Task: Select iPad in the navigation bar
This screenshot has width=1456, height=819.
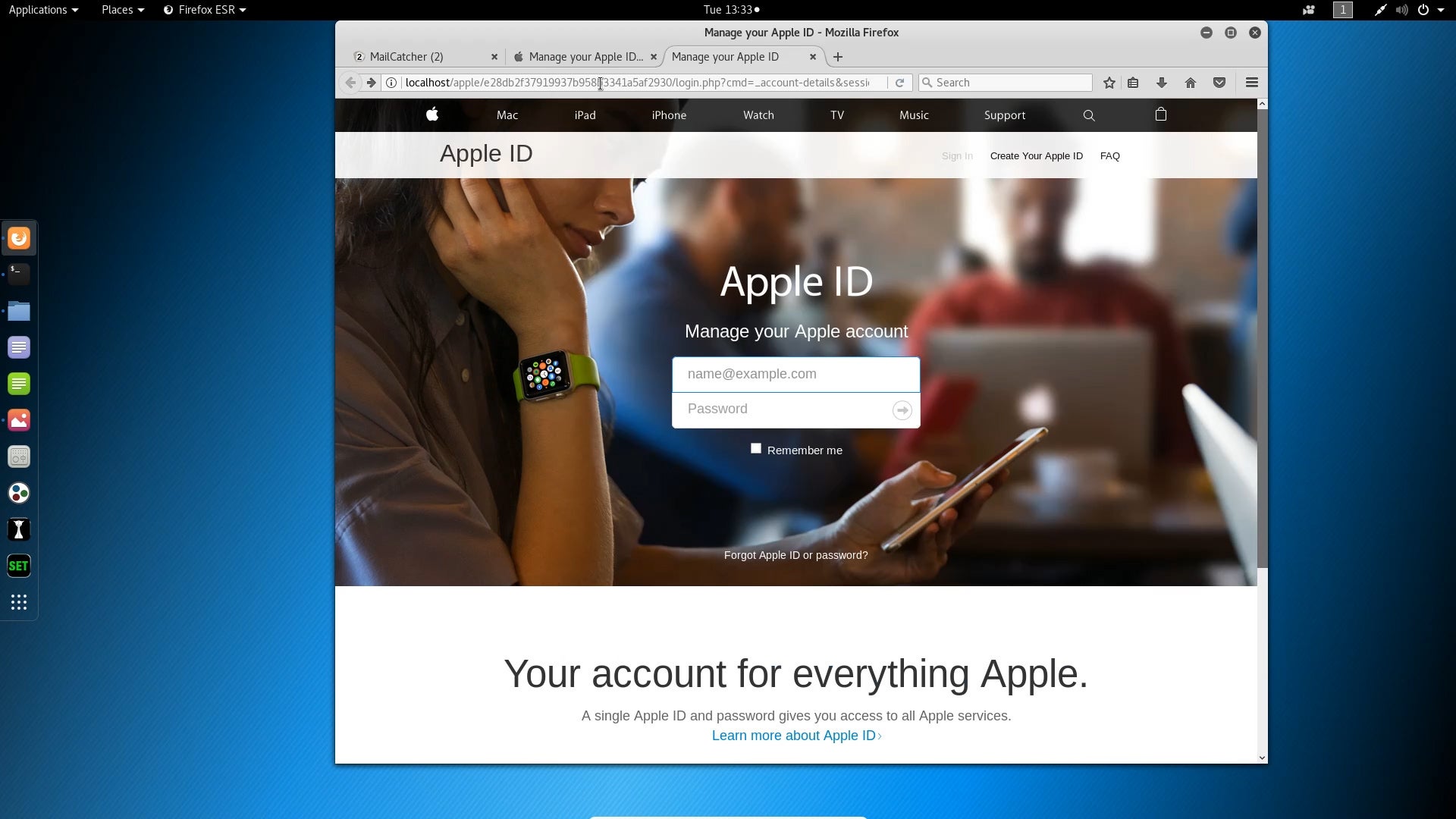Action: (585, 115)
